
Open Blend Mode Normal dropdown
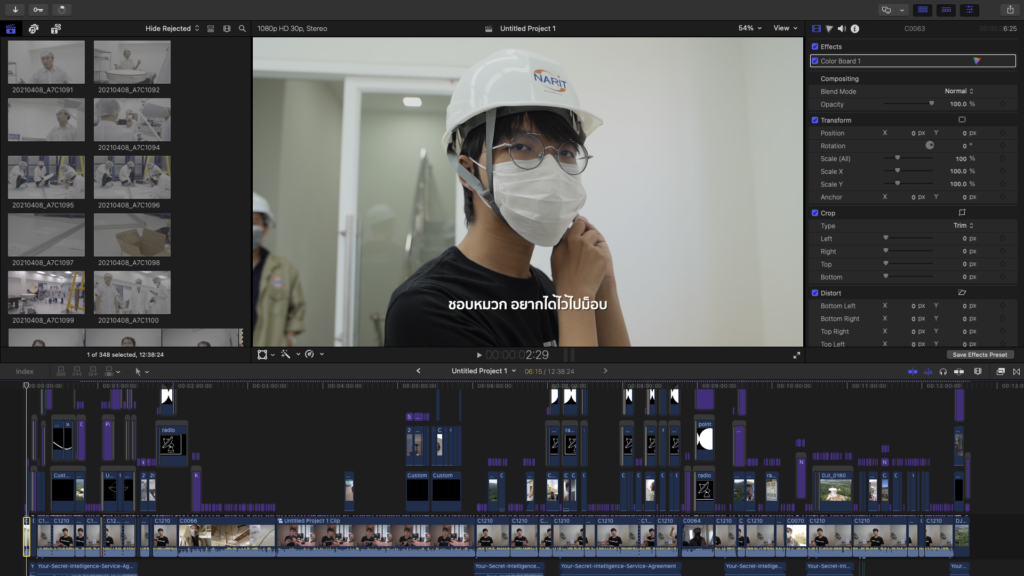click(x=959, y=91)
